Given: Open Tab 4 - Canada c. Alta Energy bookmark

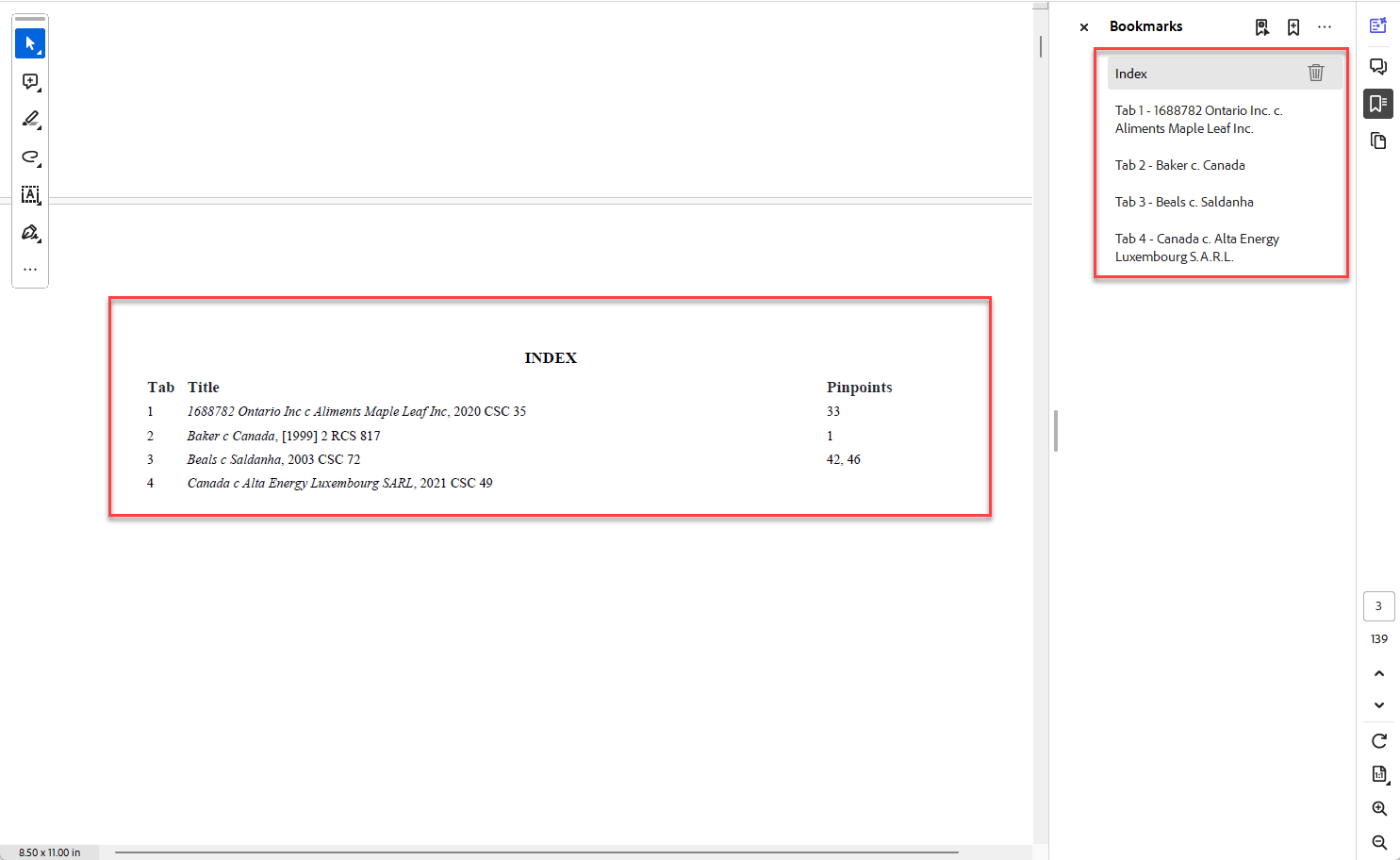Looking at the screenshot, I should click(1196, 248).
